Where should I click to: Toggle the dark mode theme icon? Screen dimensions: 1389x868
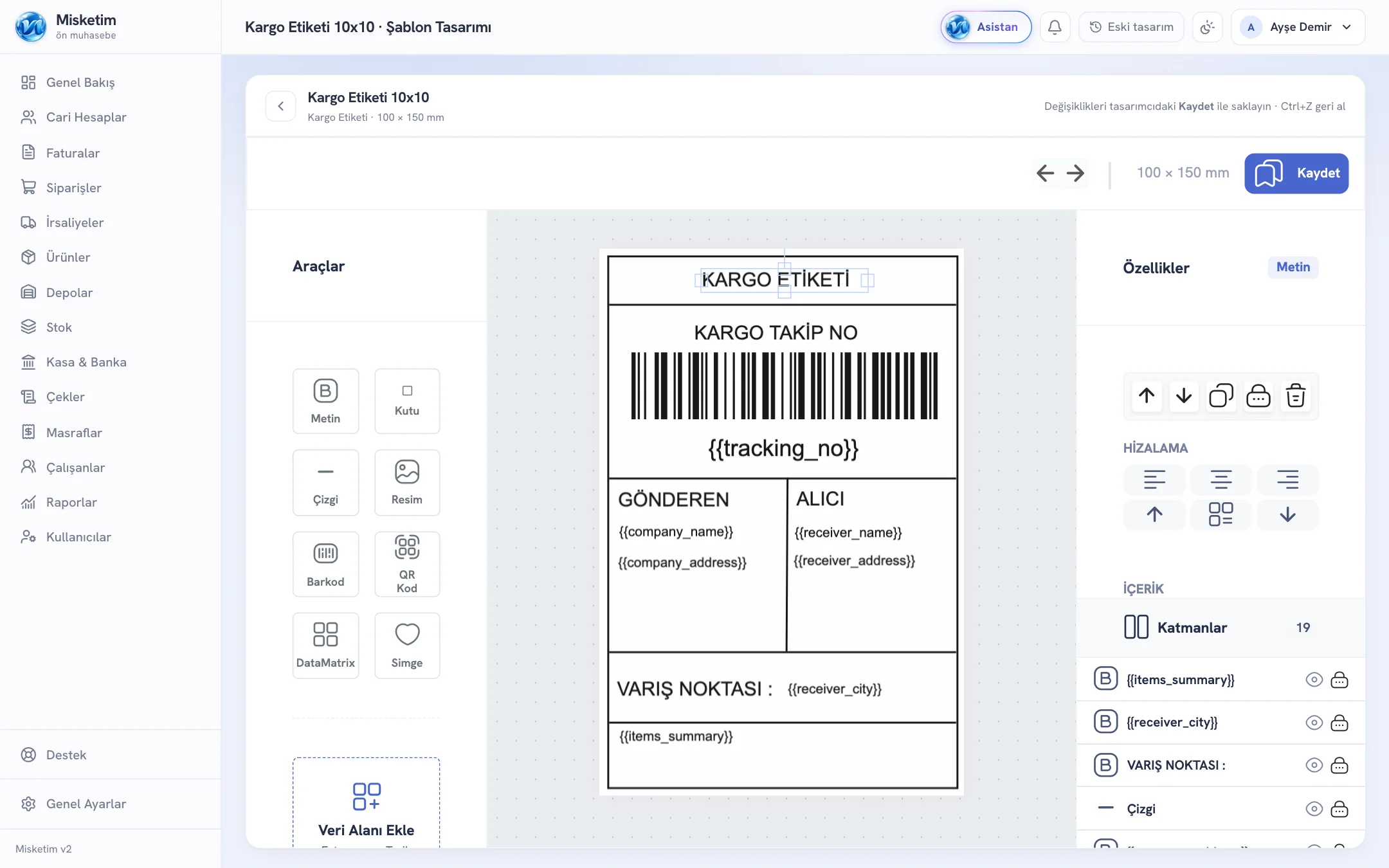pos(1208,27)
